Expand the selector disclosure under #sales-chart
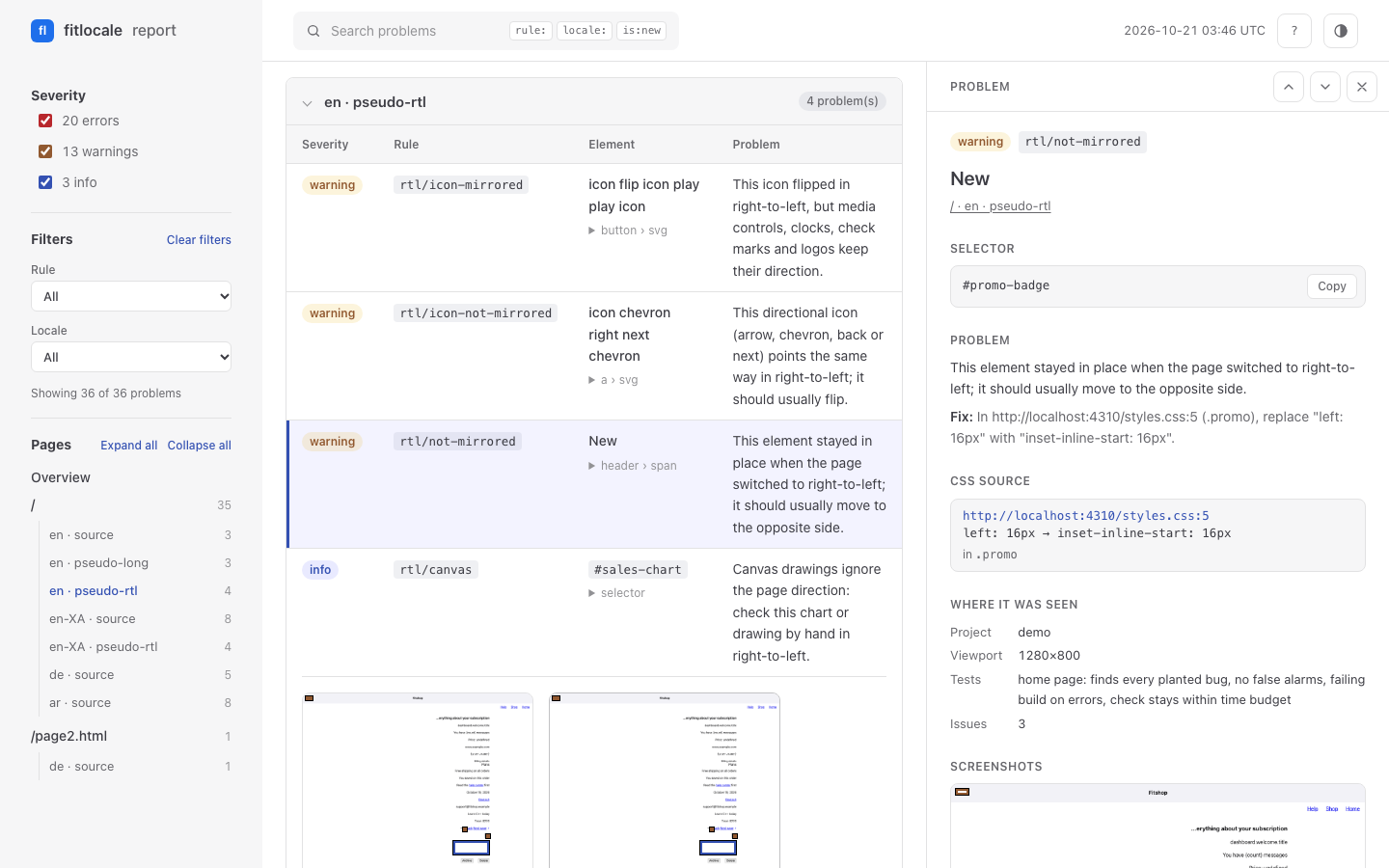 pos(617,593)
